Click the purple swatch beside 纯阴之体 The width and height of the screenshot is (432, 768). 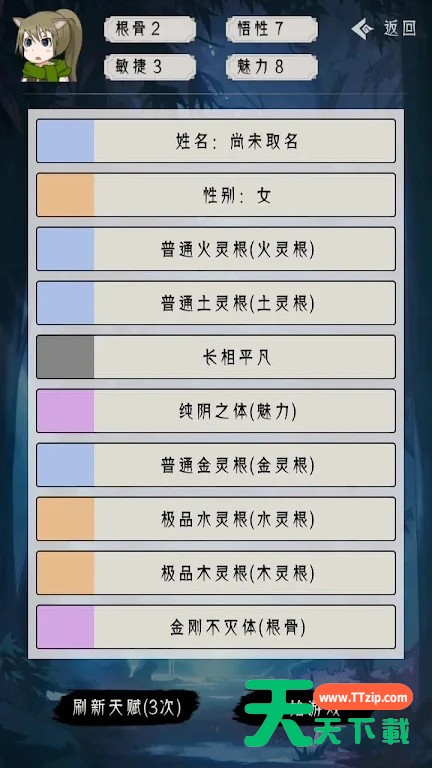(65, 411)
